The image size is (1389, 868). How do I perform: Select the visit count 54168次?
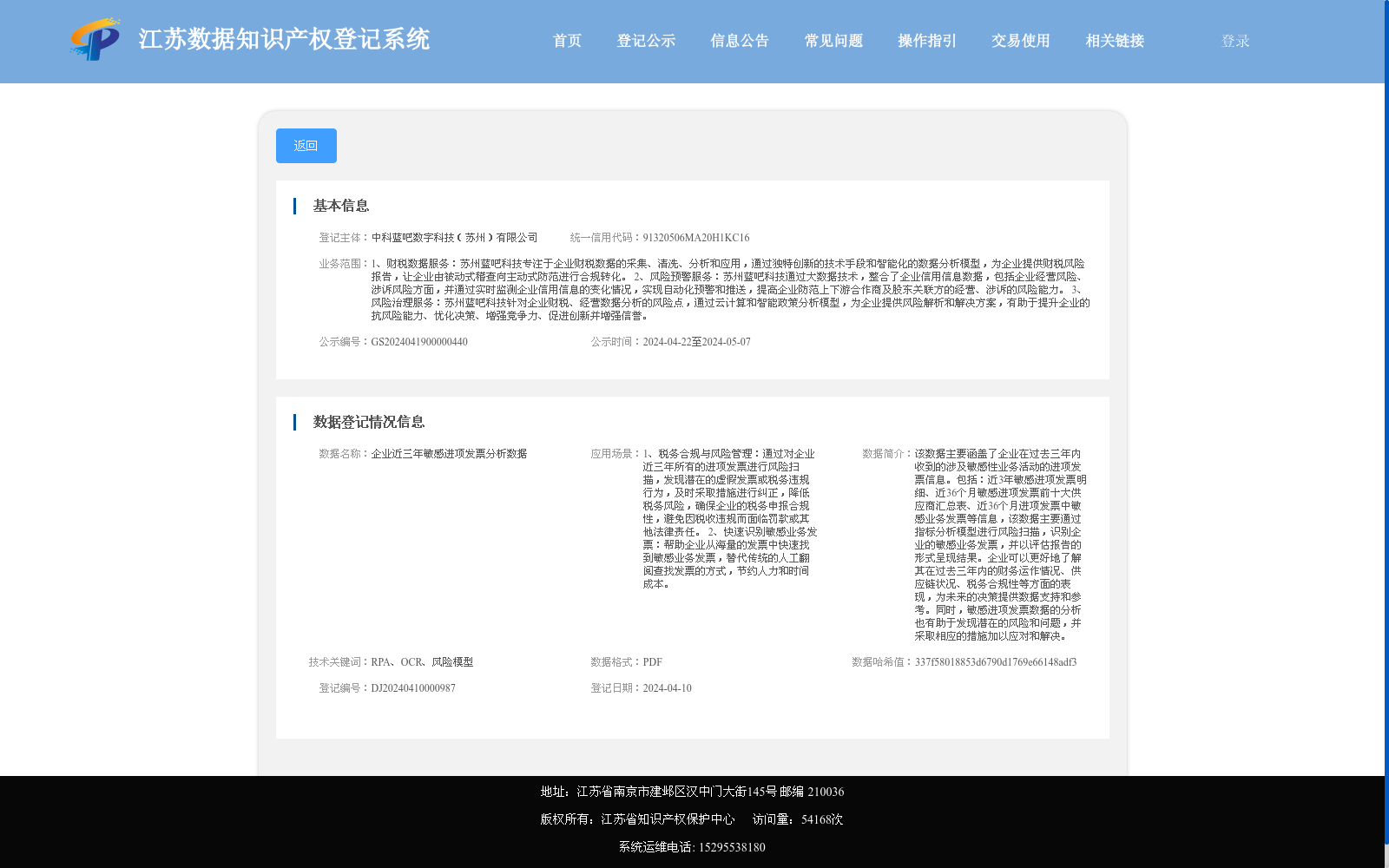pos(822,819)
